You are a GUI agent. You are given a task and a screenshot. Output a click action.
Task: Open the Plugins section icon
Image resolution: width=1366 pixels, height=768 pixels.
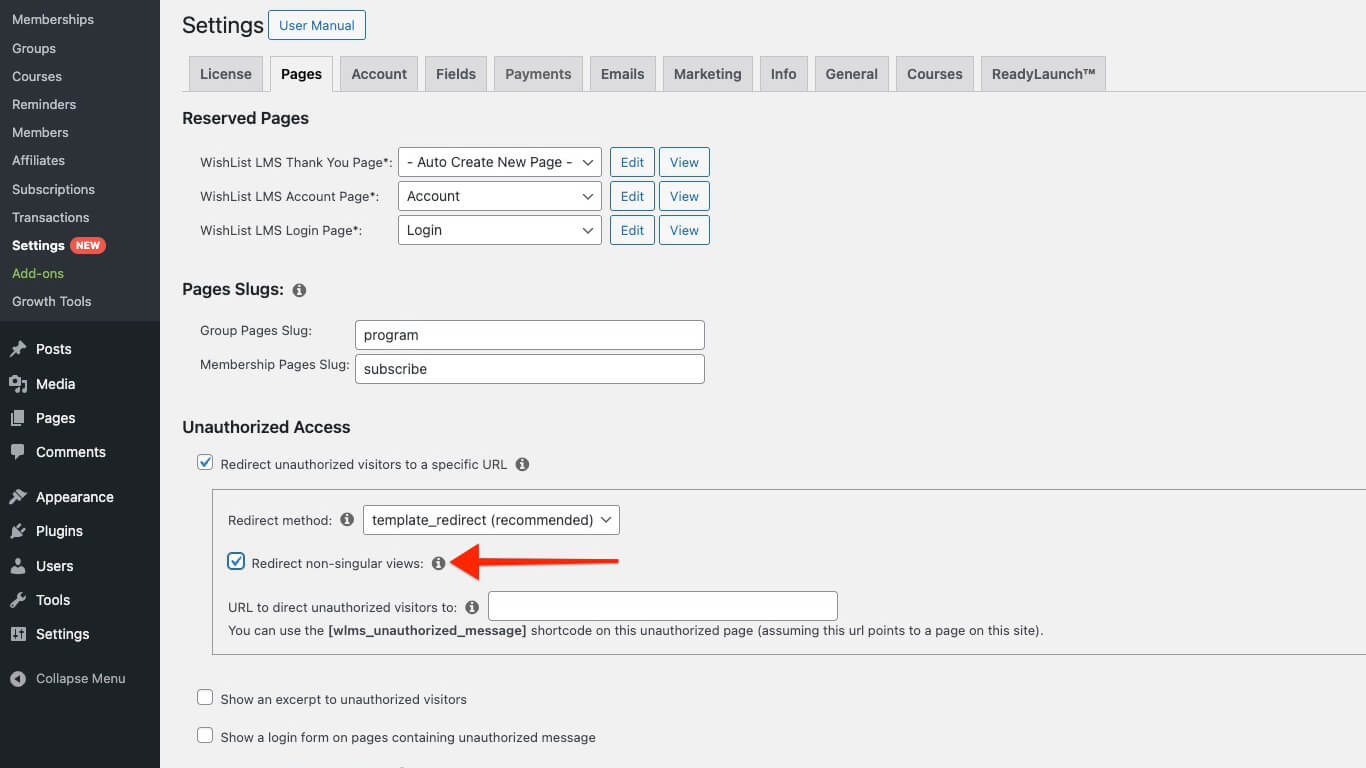point(22,531)
